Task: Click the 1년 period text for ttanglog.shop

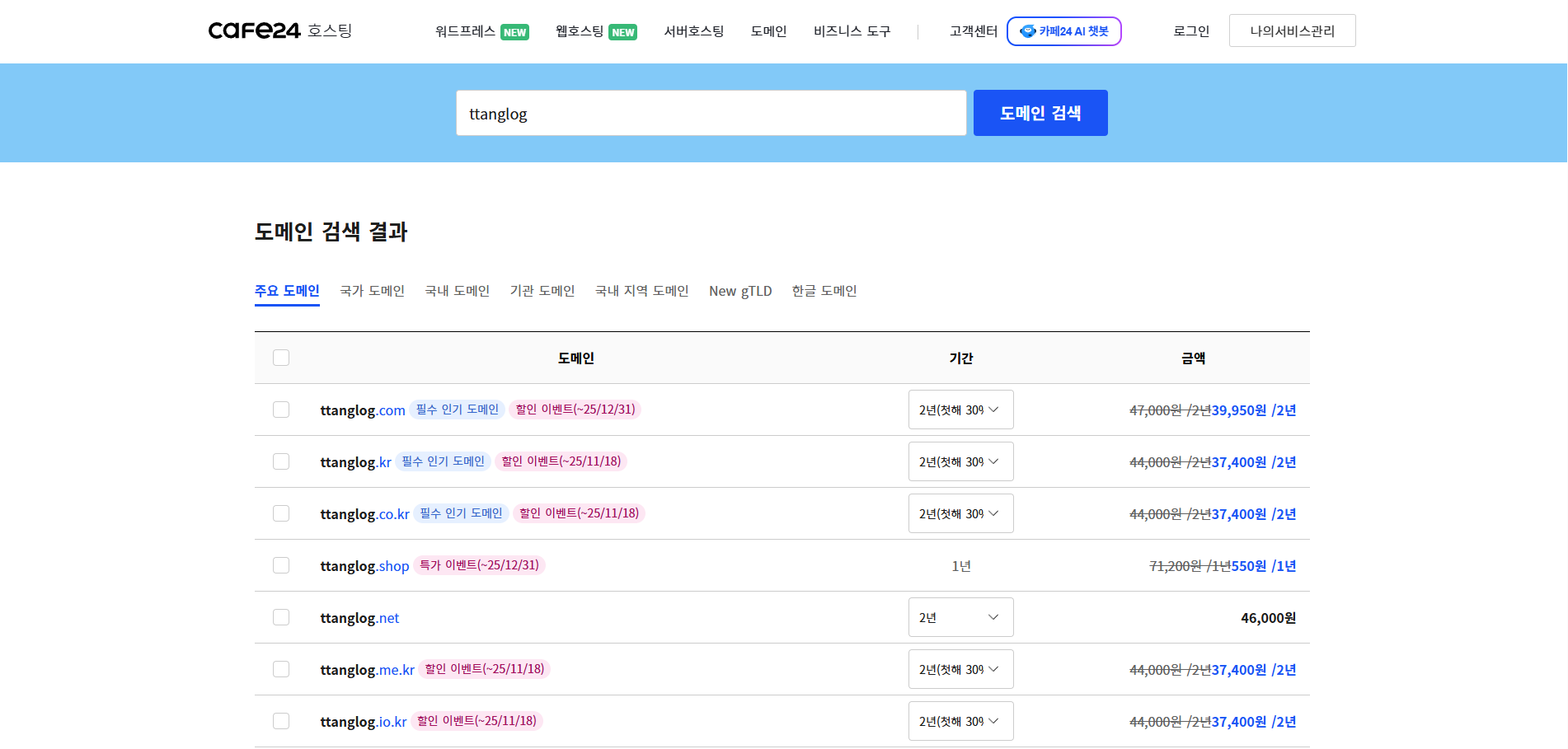Action: [961, 566]
